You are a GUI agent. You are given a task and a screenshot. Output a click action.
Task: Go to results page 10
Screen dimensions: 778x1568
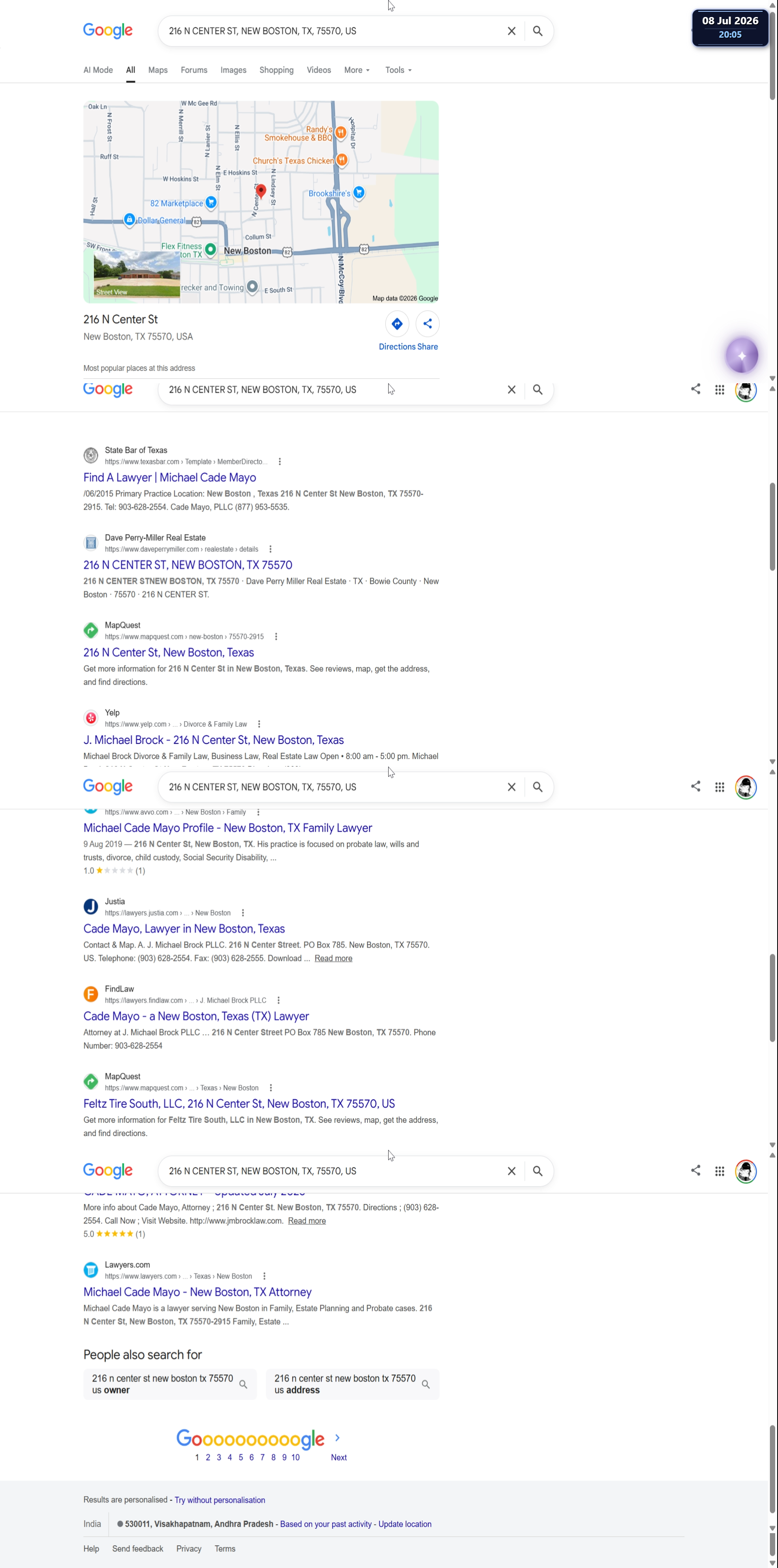point(295,1457)
